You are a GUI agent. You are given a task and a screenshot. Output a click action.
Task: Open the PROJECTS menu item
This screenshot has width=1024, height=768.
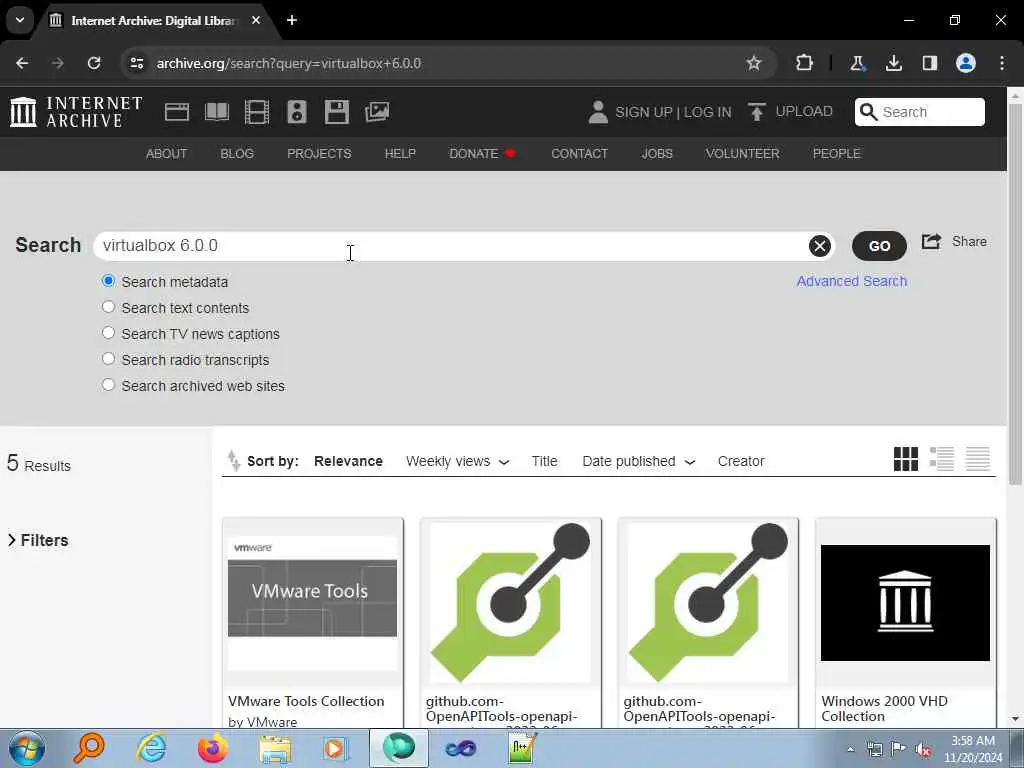tap(319, 153)
